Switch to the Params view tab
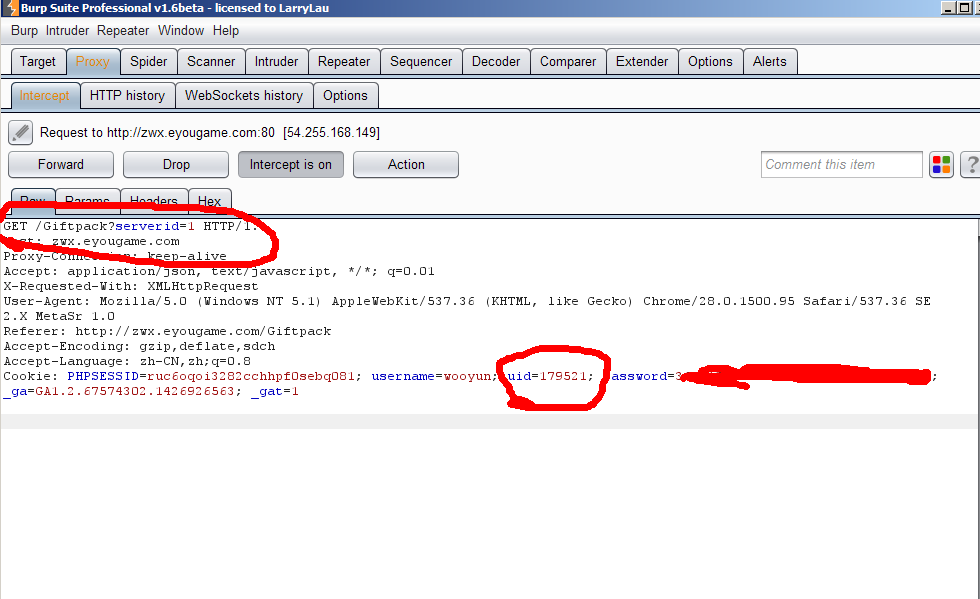The image size is (980, 599). pos(88,201)
